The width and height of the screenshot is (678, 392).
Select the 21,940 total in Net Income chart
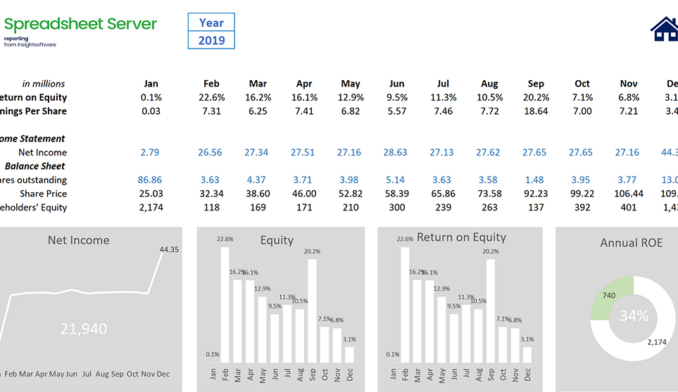[x=83, y=328]
